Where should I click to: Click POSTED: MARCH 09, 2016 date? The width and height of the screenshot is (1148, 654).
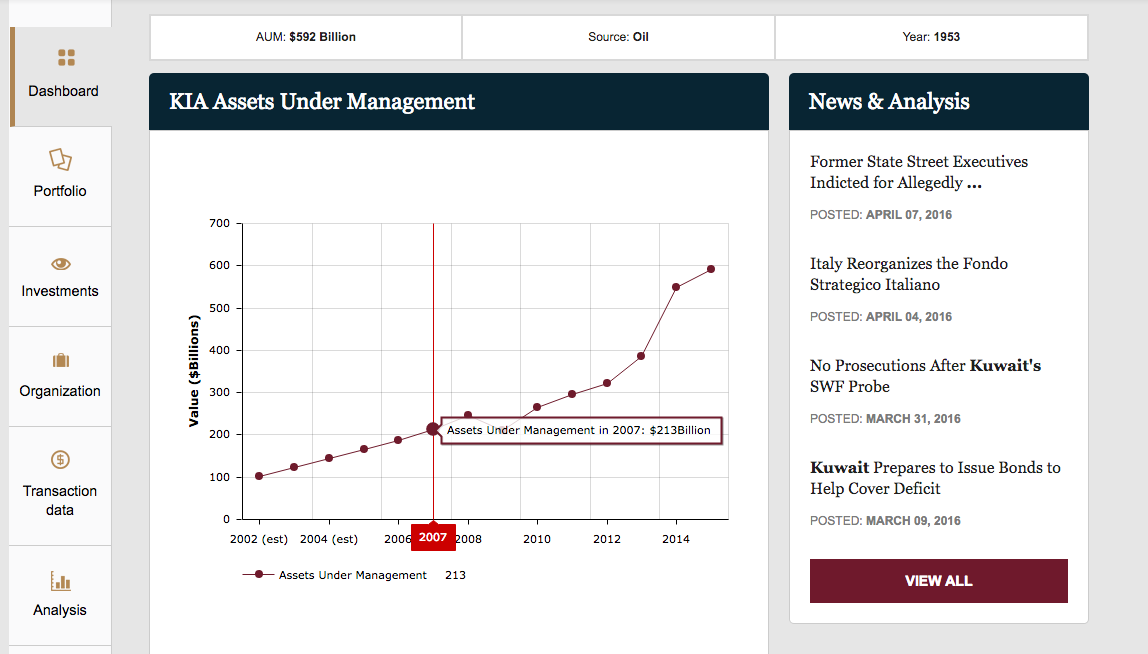tap(885, 521)
